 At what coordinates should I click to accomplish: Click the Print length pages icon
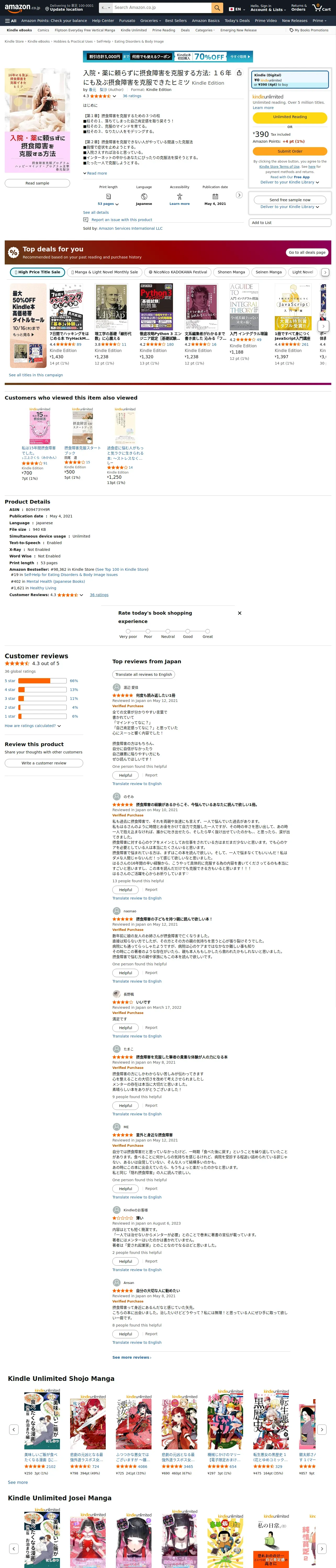click(109, 197)
